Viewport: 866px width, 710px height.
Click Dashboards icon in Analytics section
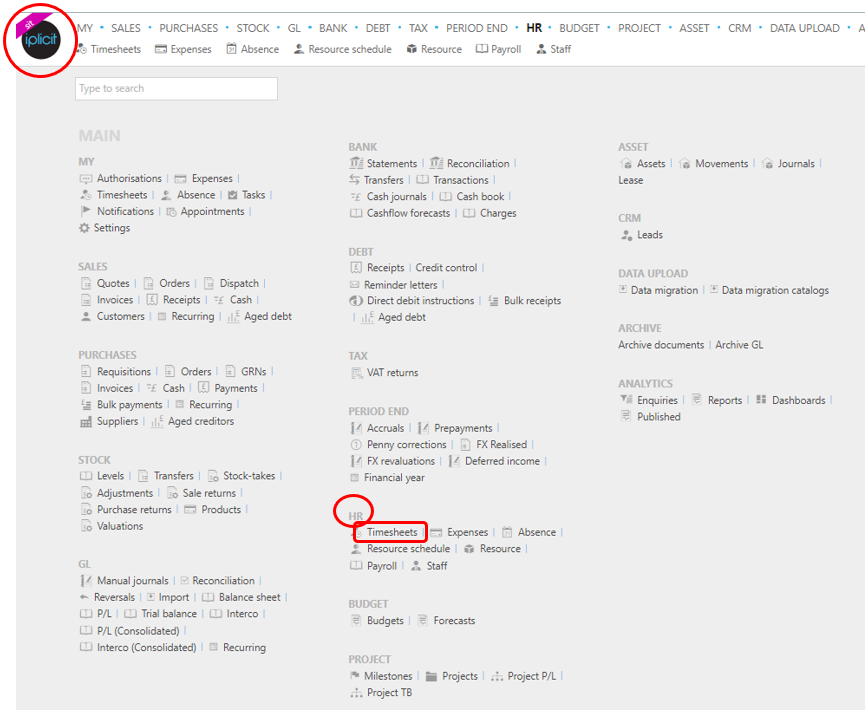[x=761, y=400]
